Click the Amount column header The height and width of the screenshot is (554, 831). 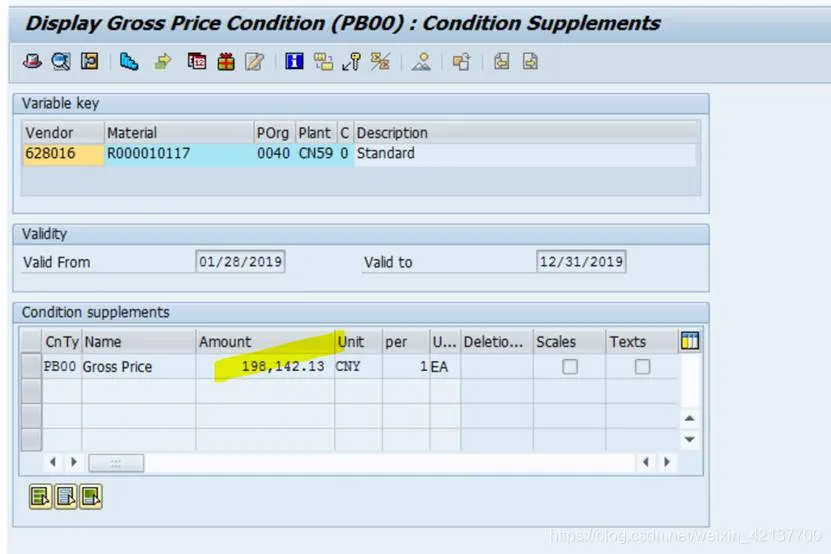(x=265, y=342)
